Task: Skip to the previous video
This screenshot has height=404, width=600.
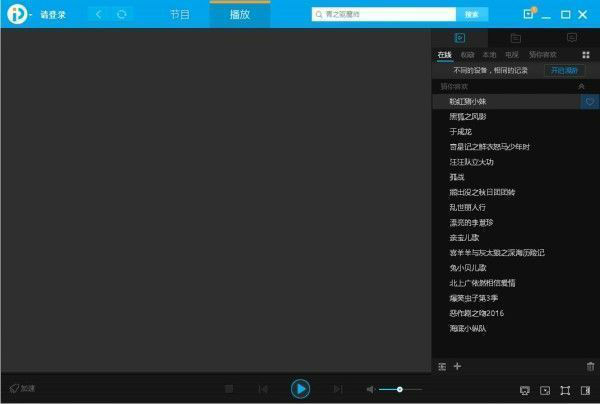Action: pos(263,389)
